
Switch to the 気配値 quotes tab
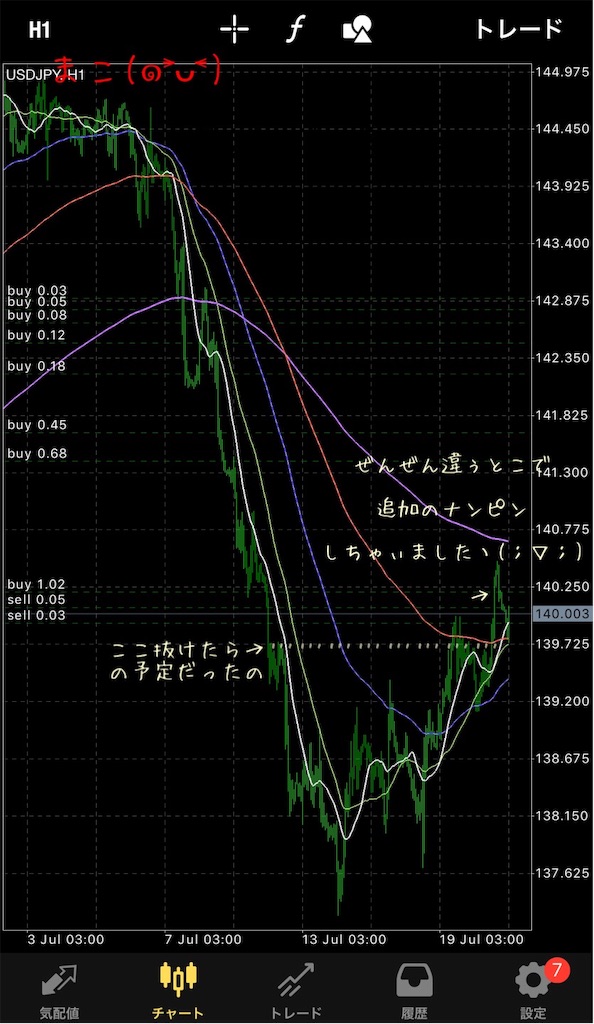point(59,990)
